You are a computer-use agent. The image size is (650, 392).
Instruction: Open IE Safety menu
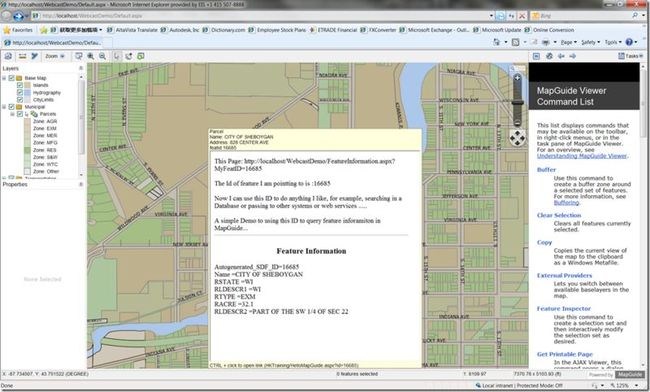(x=590, y=42)
